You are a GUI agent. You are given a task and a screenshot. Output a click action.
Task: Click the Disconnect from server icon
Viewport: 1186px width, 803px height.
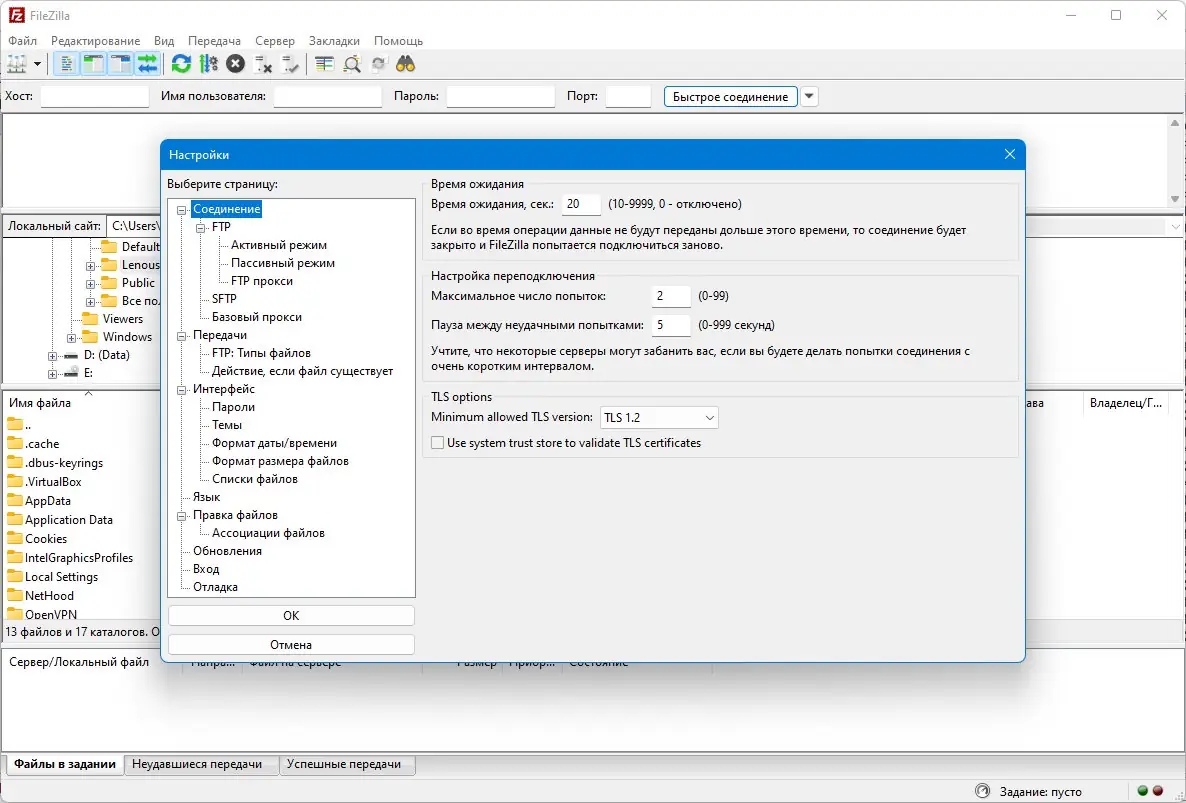click(262, 64)
